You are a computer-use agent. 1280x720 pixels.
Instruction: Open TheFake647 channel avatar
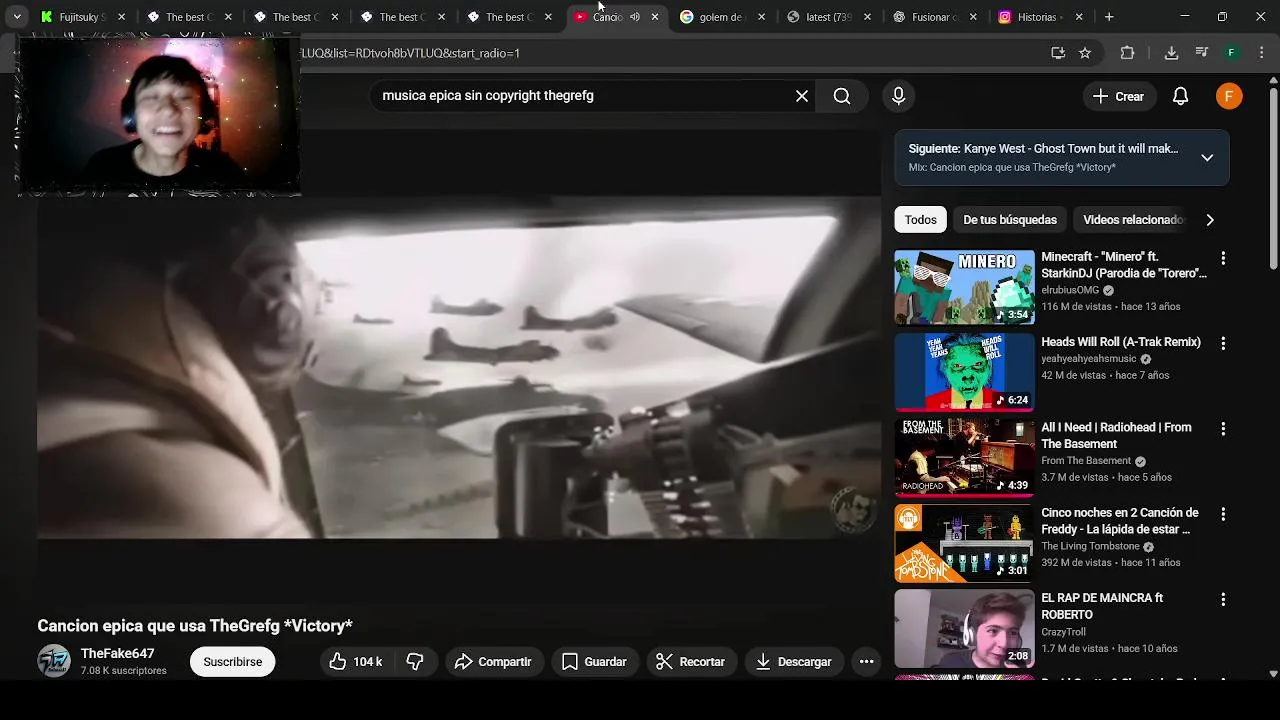[x=54, y=661]
